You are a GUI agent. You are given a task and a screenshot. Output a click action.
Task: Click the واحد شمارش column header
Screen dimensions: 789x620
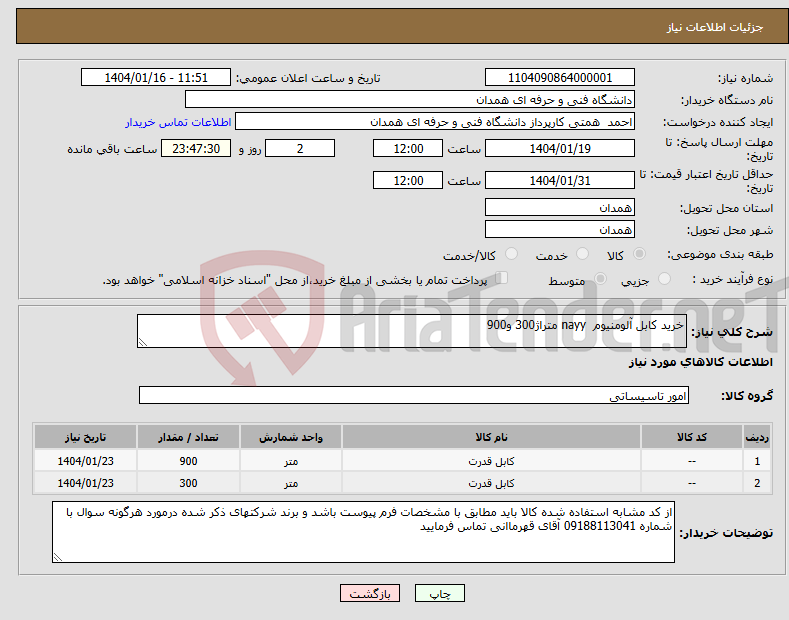[x=291, y=437]
